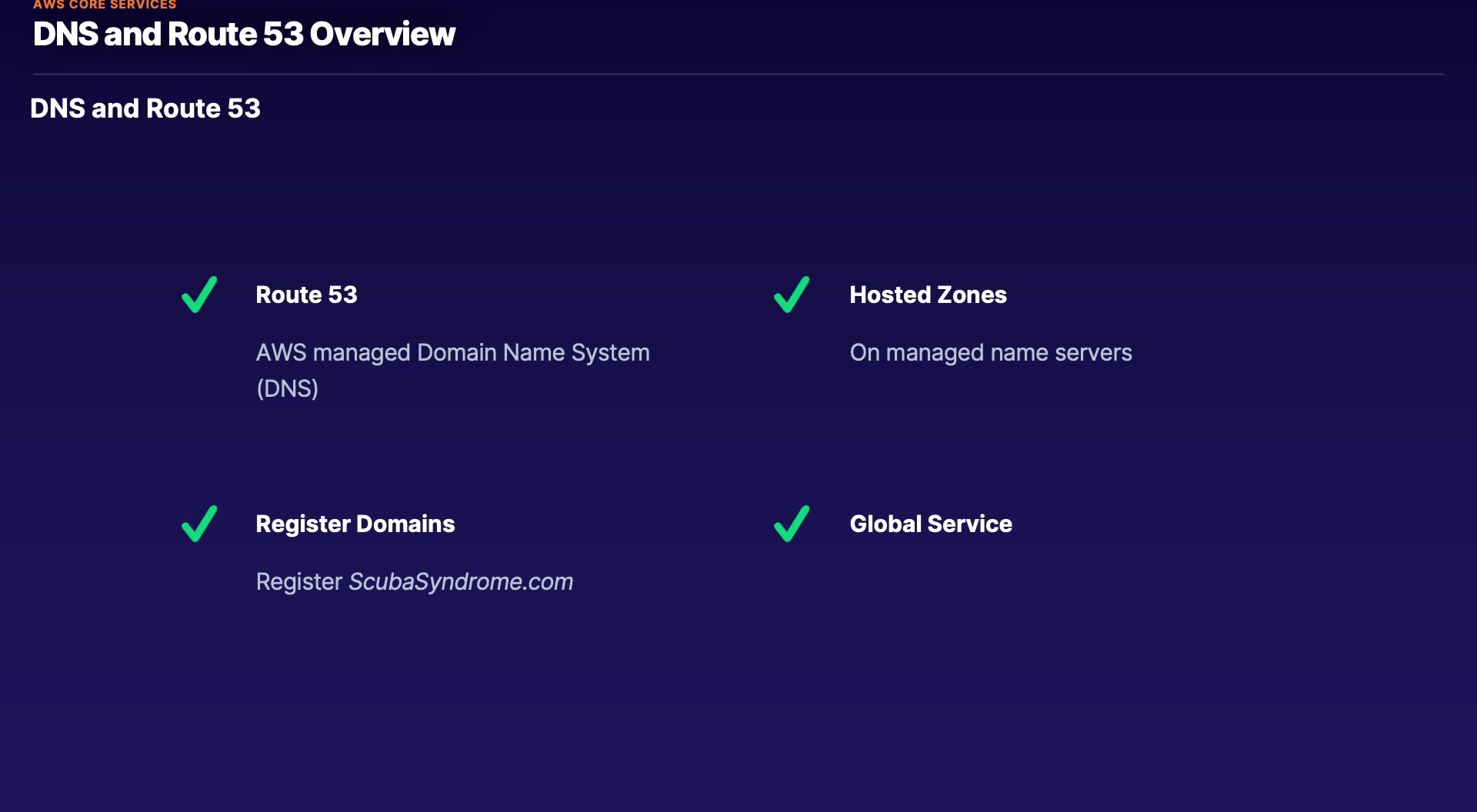Click the 'DNS and Route 53' section subtitle

click(145, 108)
